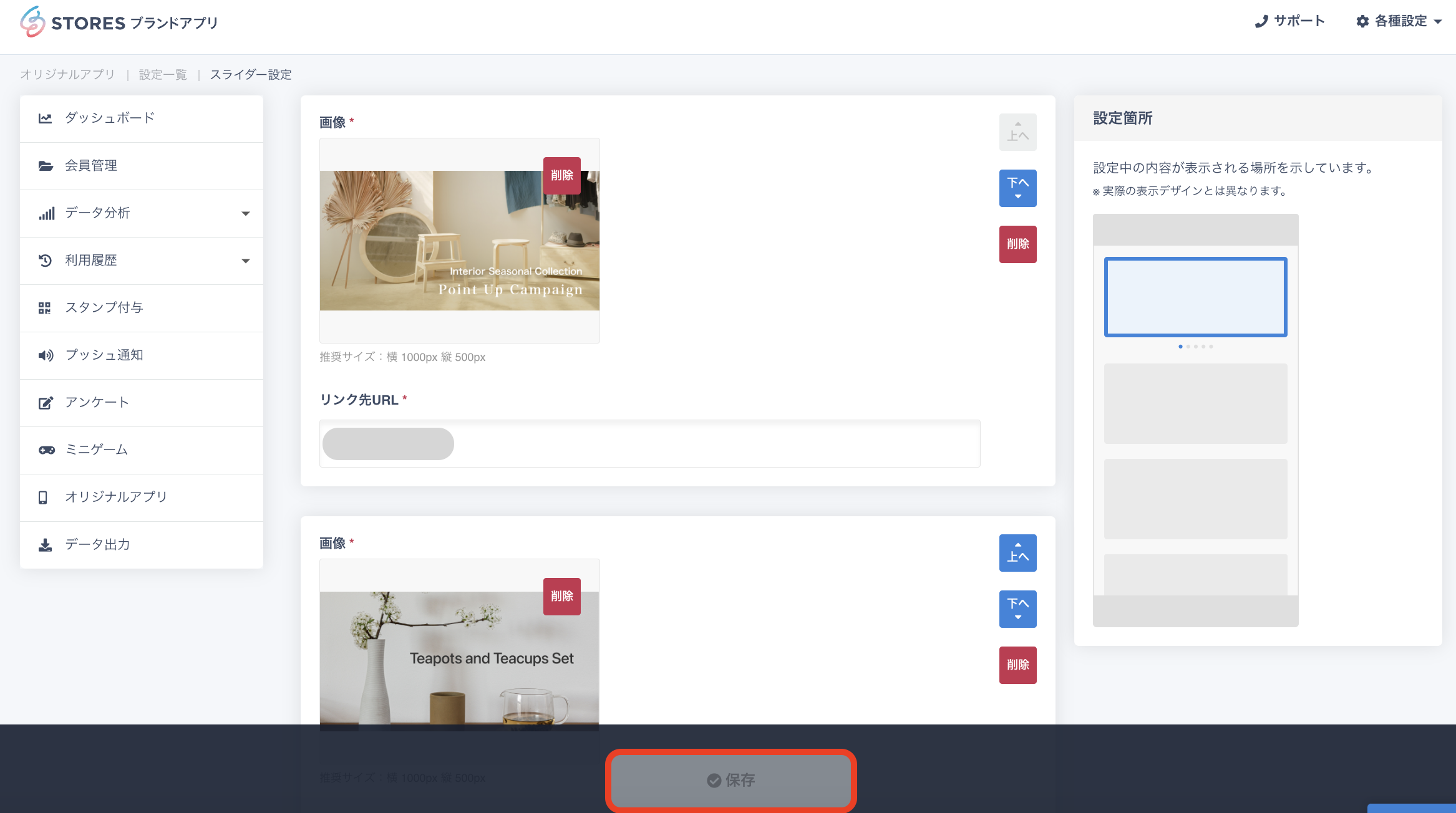Open データ出力 in sidebar

142,545
